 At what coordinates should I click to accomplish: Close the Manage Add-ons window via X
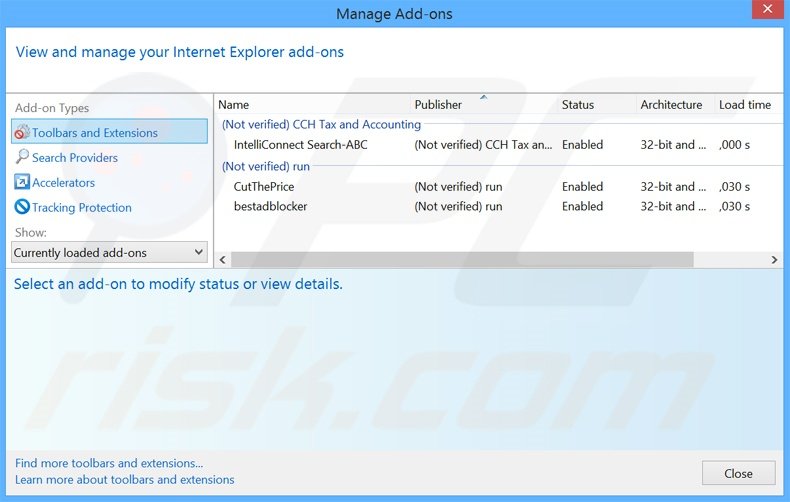(x=767, y=9)
